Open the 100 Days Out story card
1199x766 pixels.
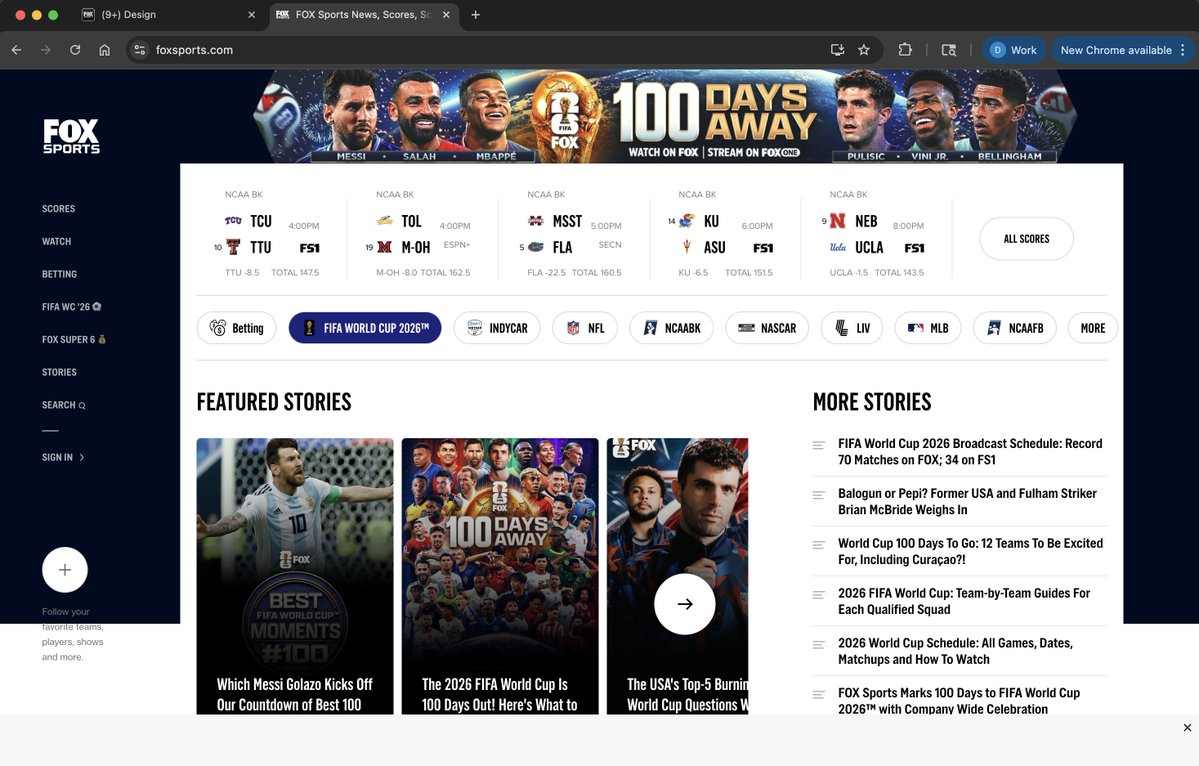tap(500, 576)
